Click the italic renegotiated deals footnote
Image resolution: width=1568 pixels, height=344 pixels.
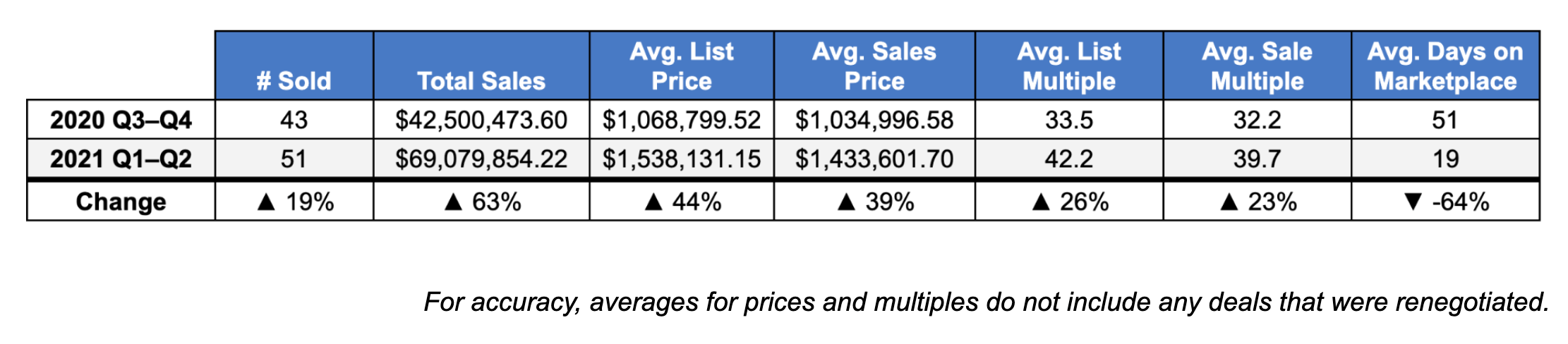click(986, 302)
